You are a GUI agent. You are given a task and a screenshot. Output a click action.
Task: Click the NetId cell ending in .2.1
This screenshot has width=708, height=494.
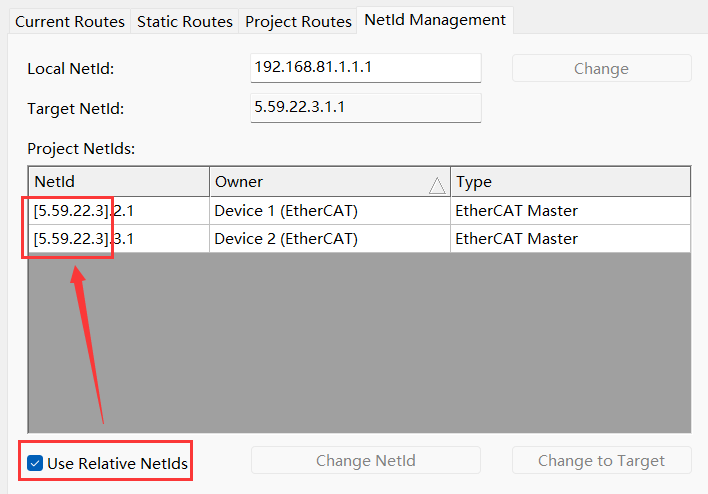pyautogui.click(x=119, y=210)
